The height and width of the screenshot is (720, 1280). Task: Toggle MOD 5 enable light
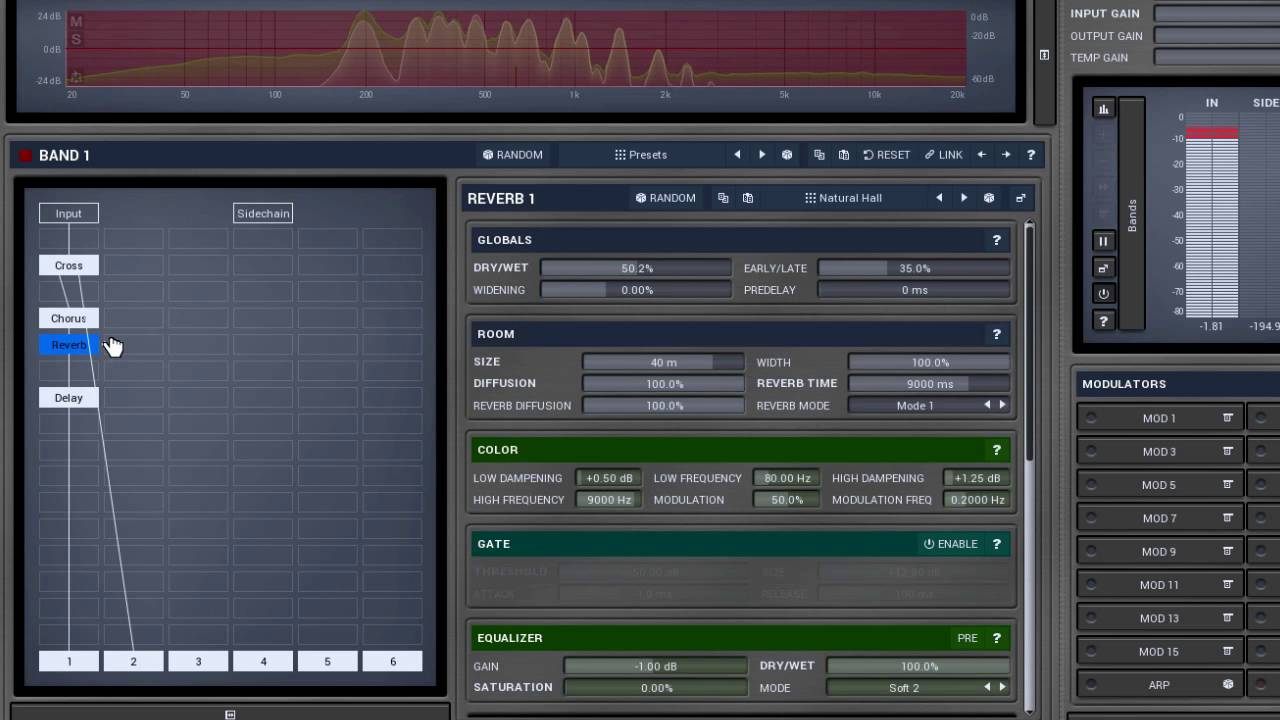[x=1091, y=485]
